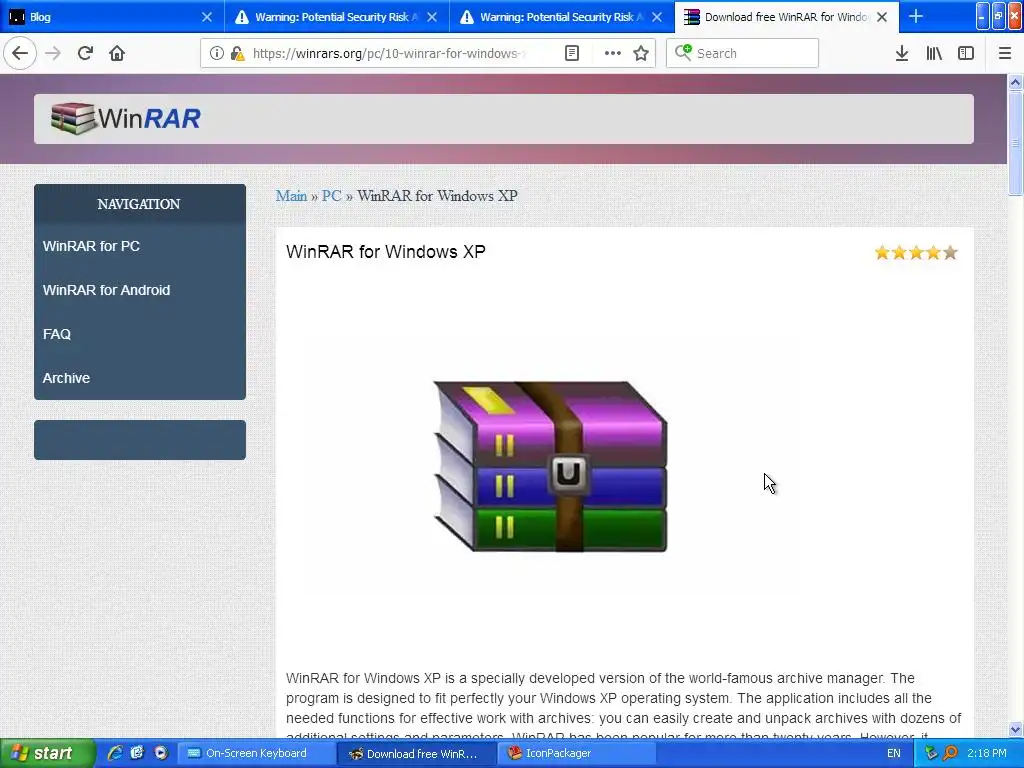Click the Download free WinR... taskbar button
The width and height of the screenshot is (1024, 768).
(x=417, y=754)
